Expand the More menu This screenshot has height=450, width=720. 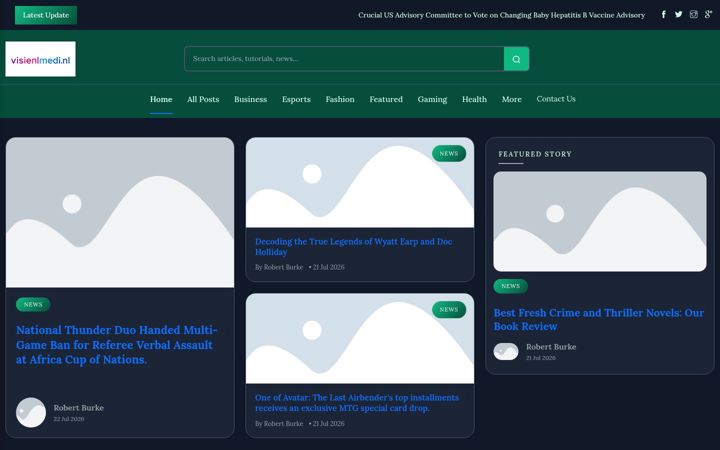coord(512,99)
